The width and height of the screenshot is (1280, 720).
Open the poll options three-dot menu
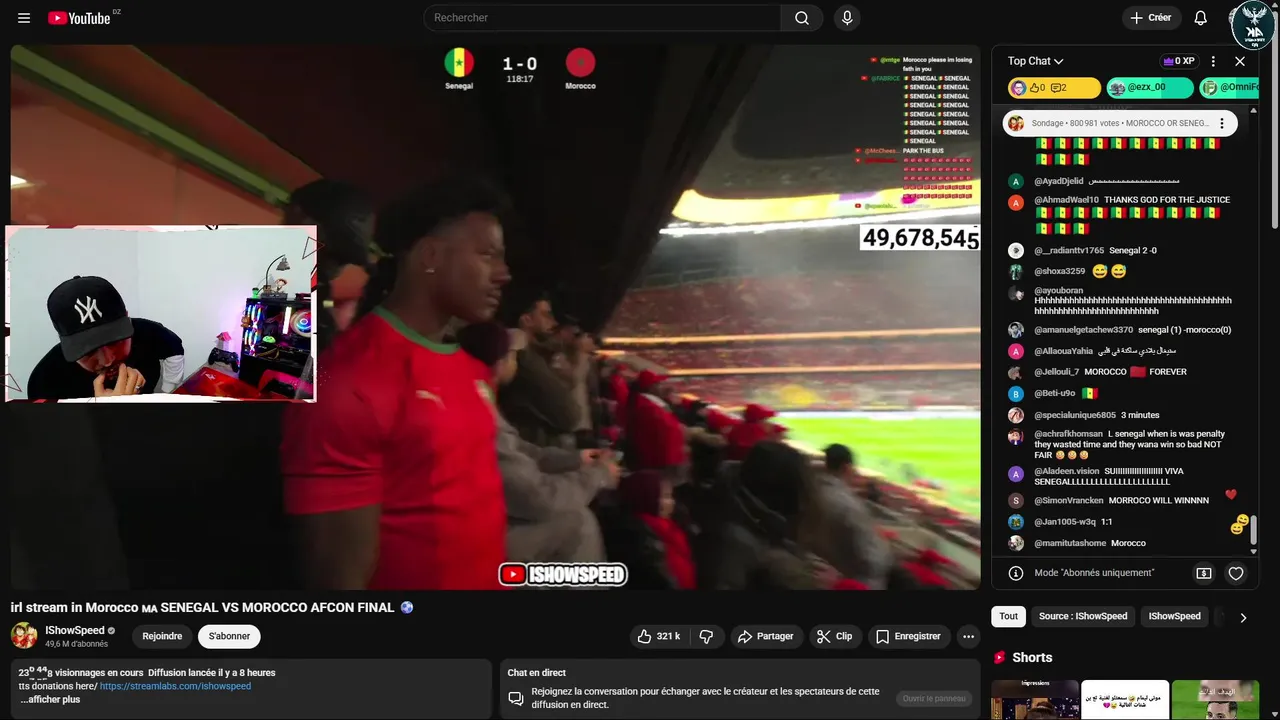tap(1221, 124)
